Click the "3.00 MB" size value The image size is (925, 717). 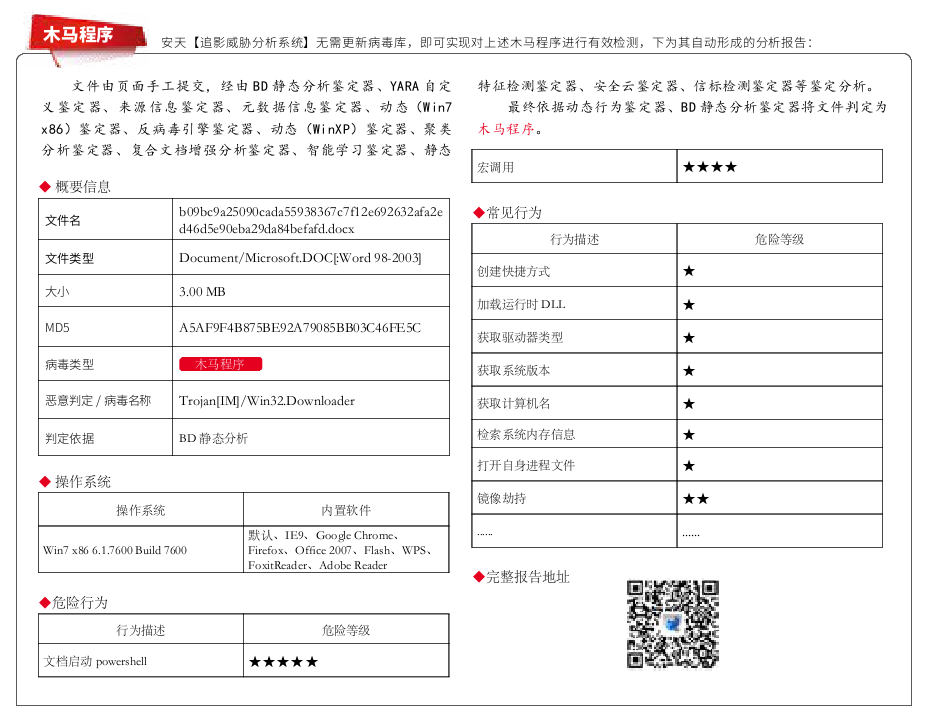coord(202,292)
